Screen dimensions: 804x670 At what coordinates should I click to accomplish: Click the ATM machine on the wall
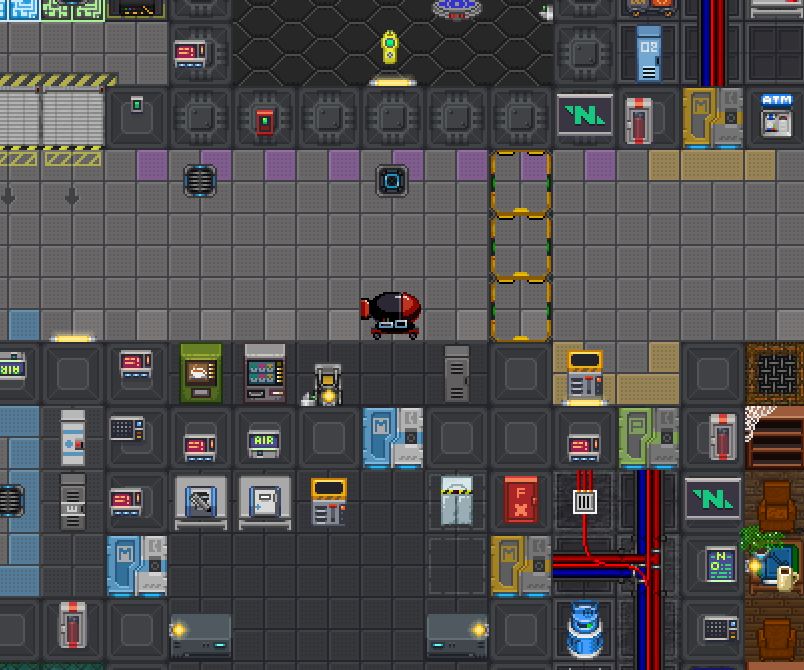(x=776, y=115)
